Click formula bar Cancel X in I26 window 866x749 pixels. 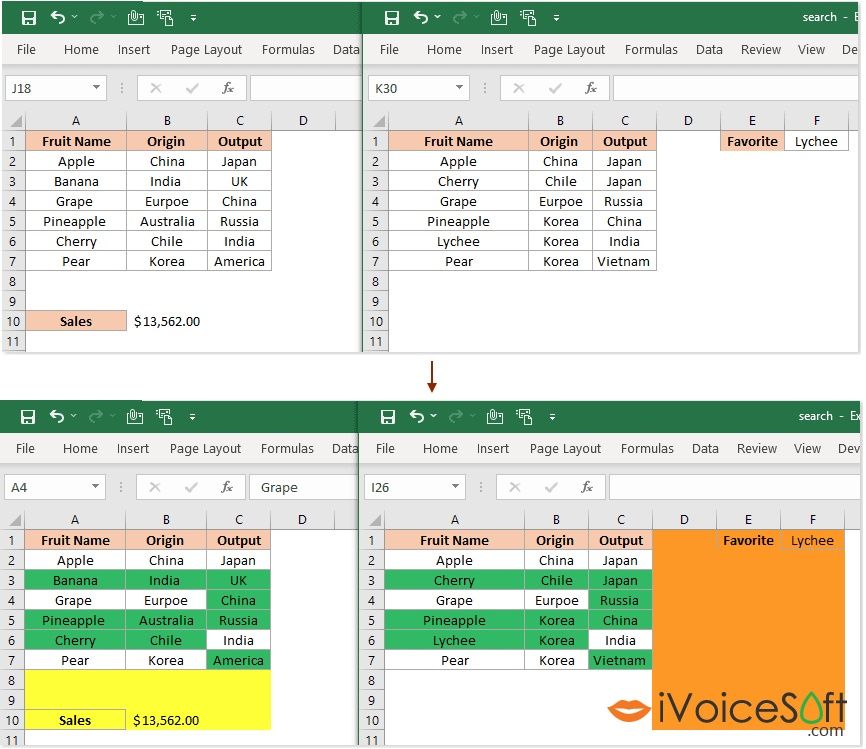click(515, 487)
